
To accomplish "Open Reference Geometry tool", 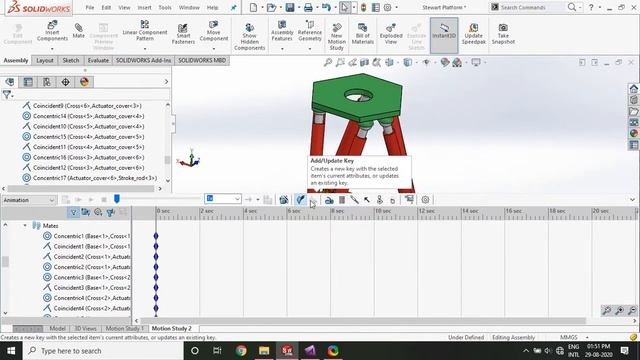I will pyautogui.click(x=309, y=31).
